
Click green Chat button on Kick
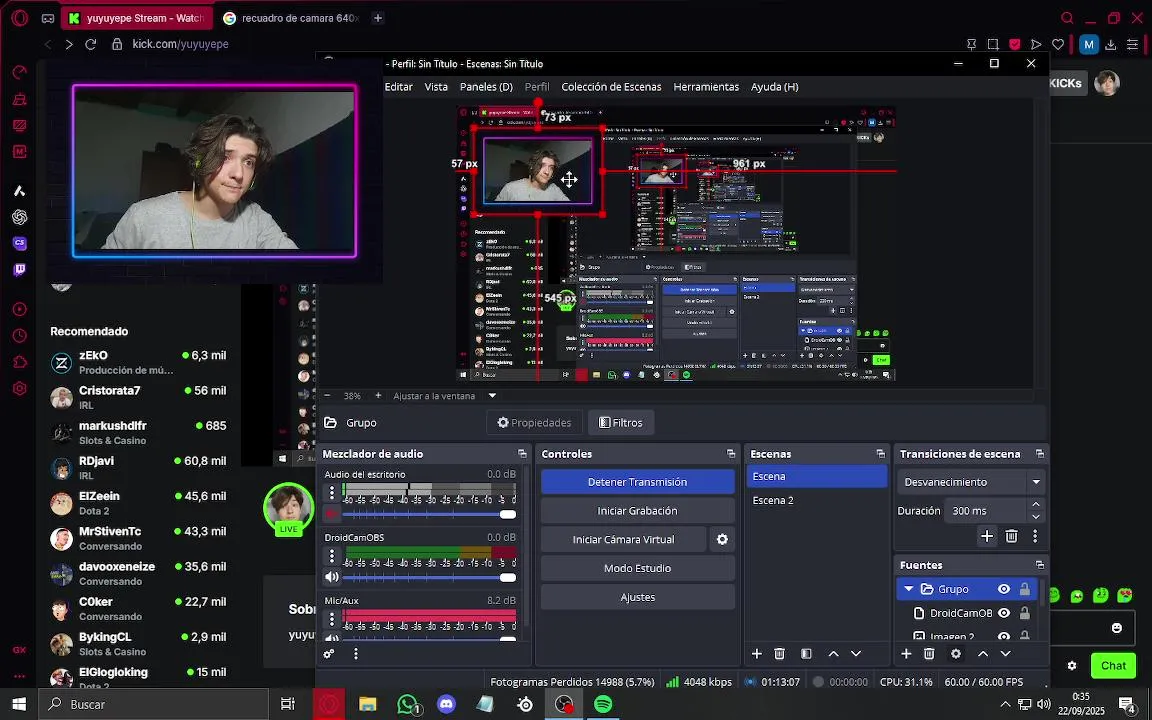pyautogui.click(x=1113, y=666)
